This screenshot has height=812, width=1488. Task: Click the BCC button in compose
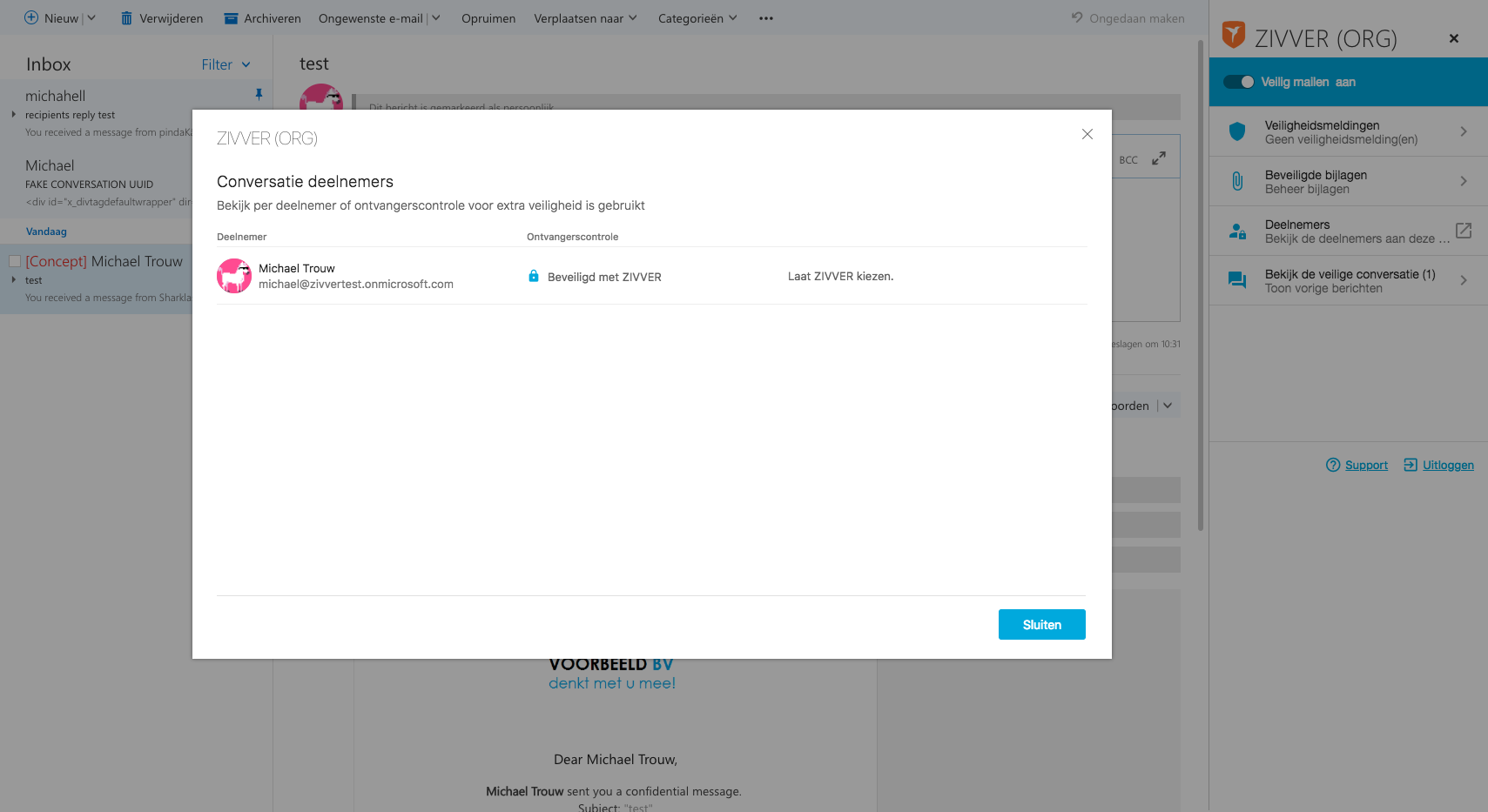1128,160
